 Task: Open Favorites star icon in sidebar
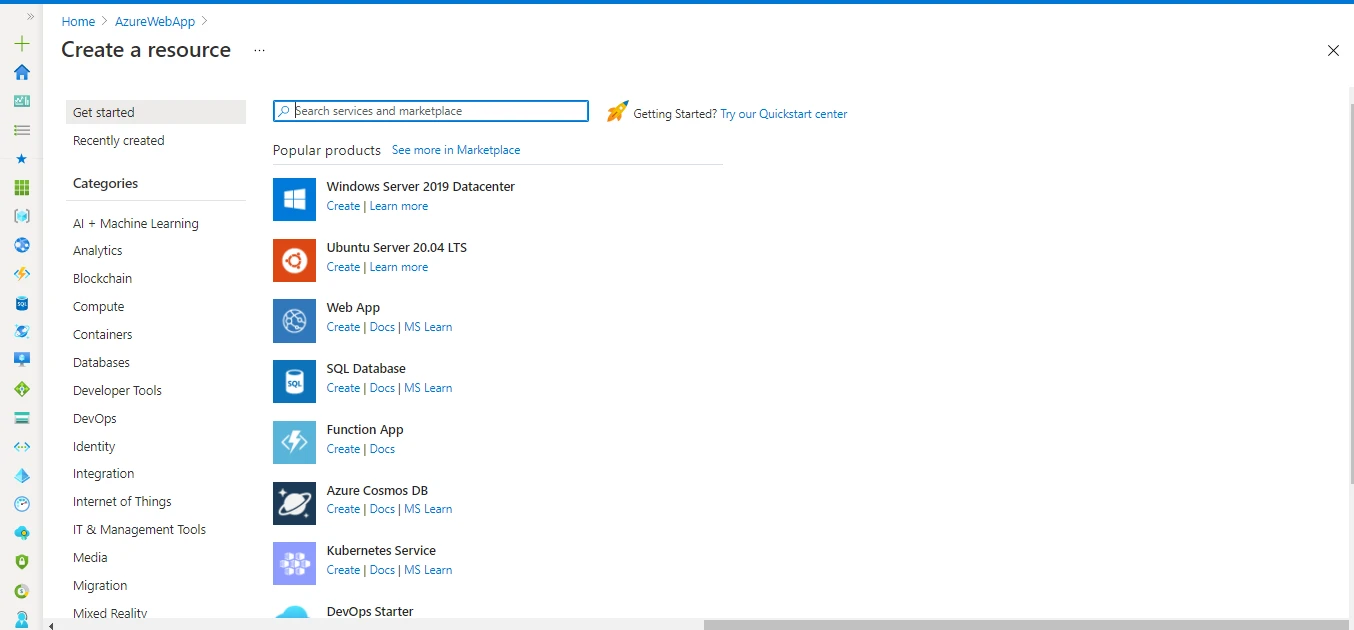[x=21, y=158]
